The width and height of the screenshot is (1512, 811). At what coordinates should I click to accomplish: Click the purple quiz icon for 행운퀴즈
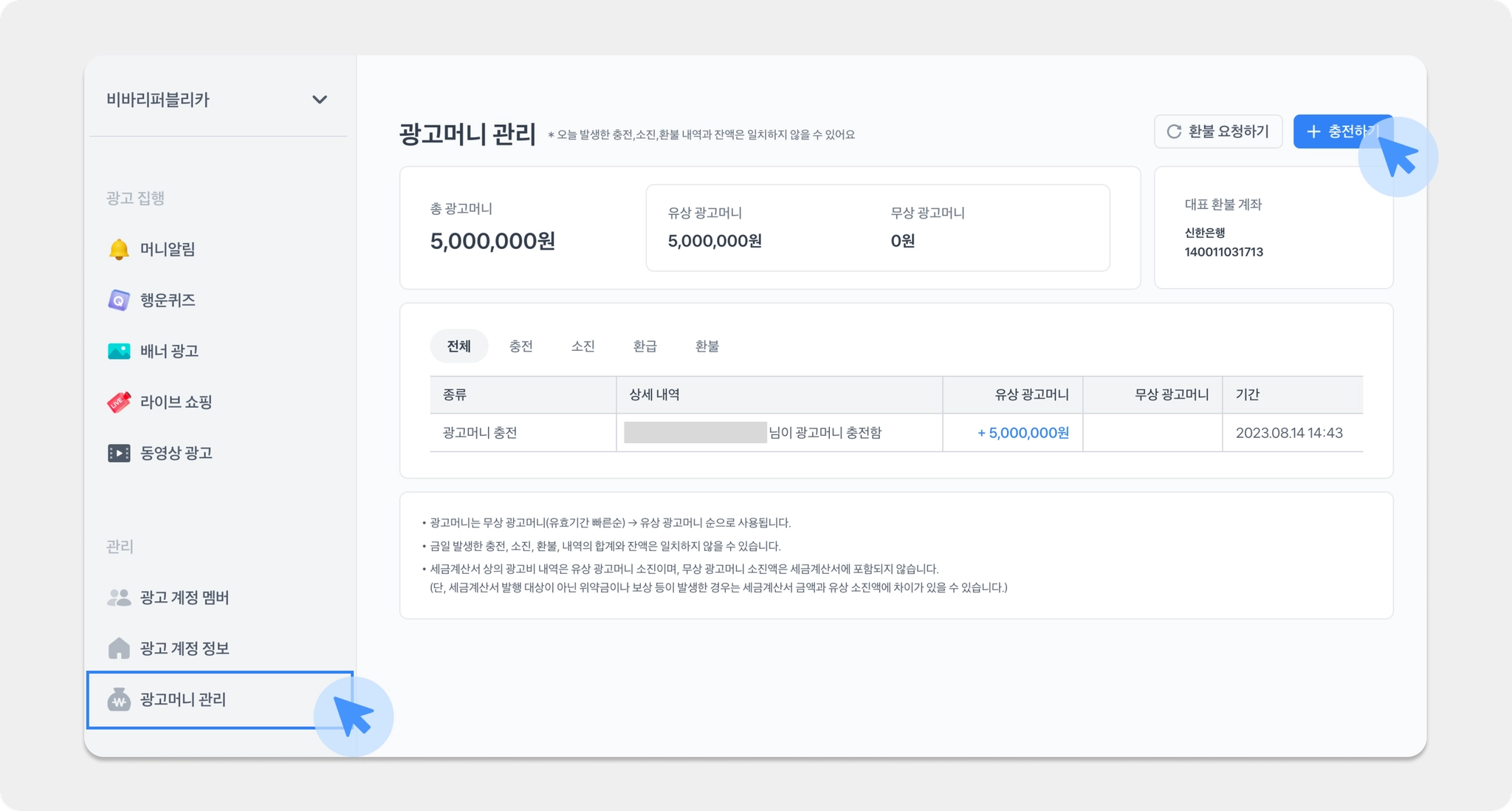(x=119, y=301)
